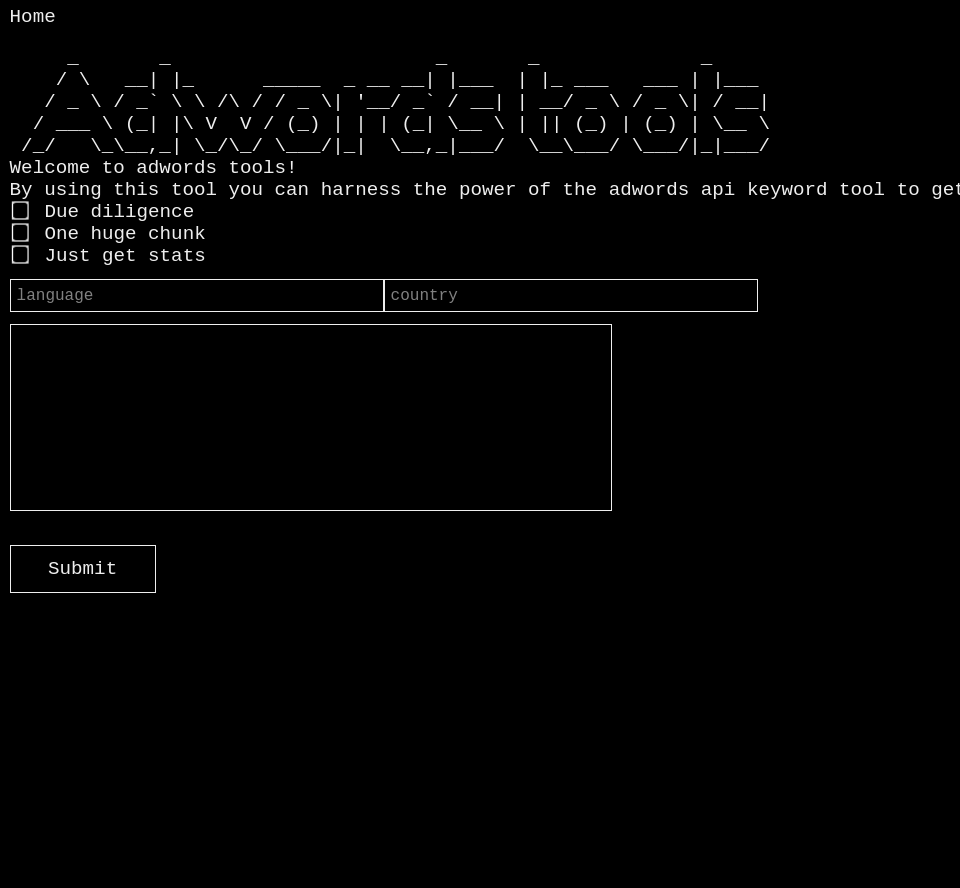The image size is (960, 888).
Task: Click inside the large keywords text area
Action: [311, 417]
